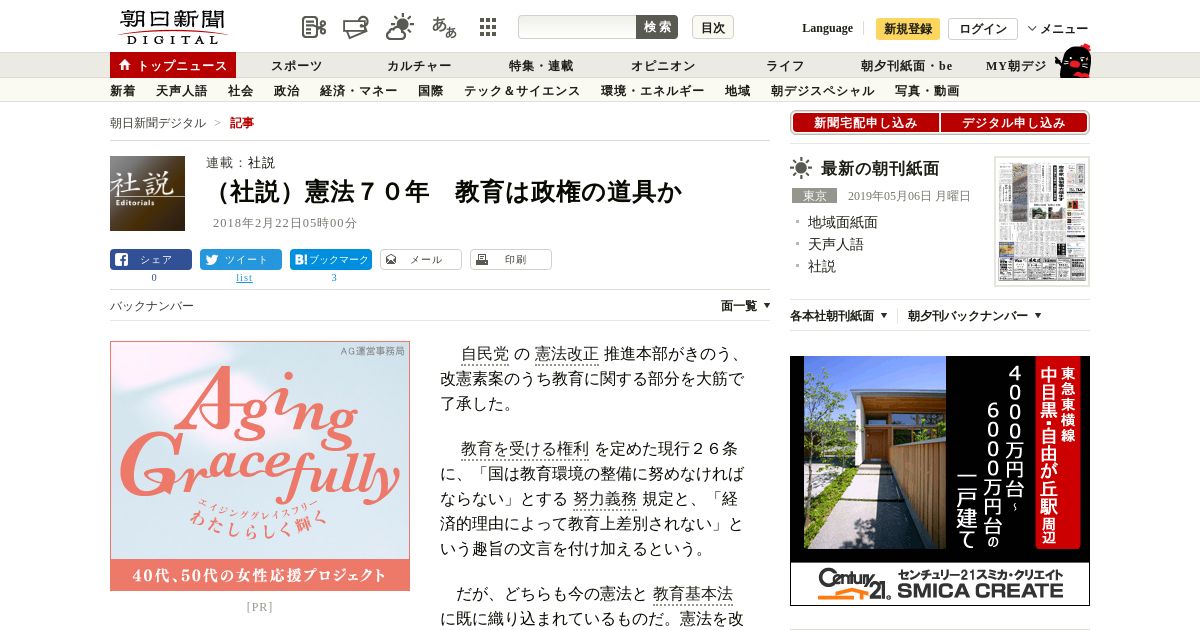Open the weather sun-cloud icon
1200x630 pixels.
click(400, 27)
